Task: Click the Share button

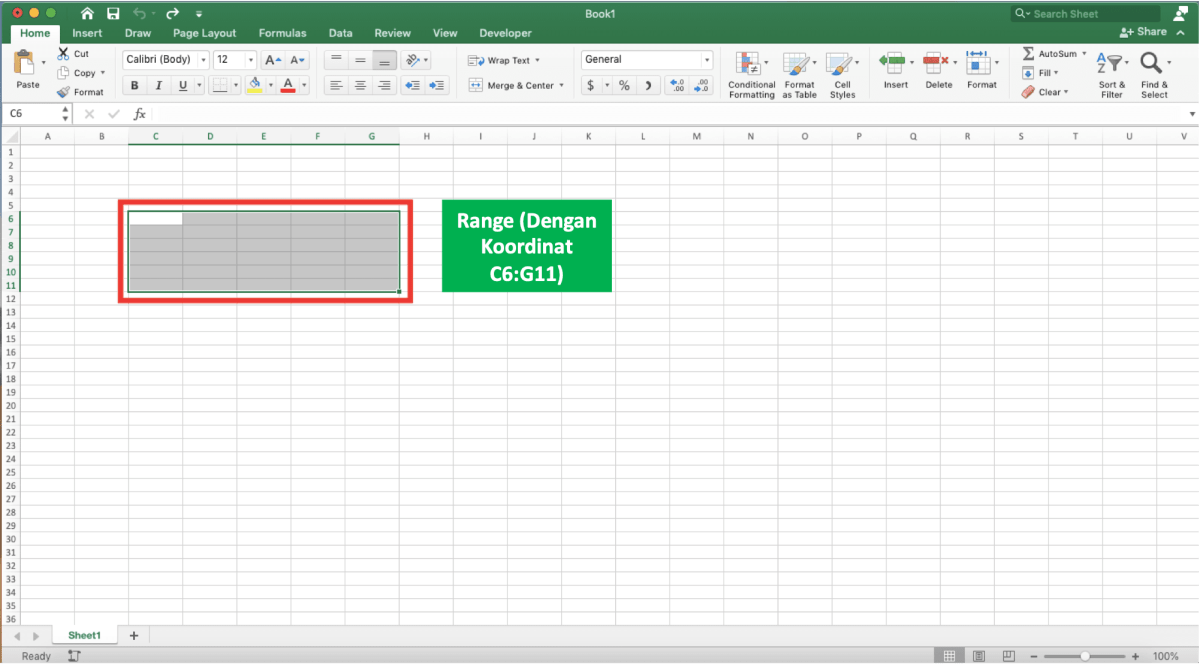Action: click(x=1143, y=32)
